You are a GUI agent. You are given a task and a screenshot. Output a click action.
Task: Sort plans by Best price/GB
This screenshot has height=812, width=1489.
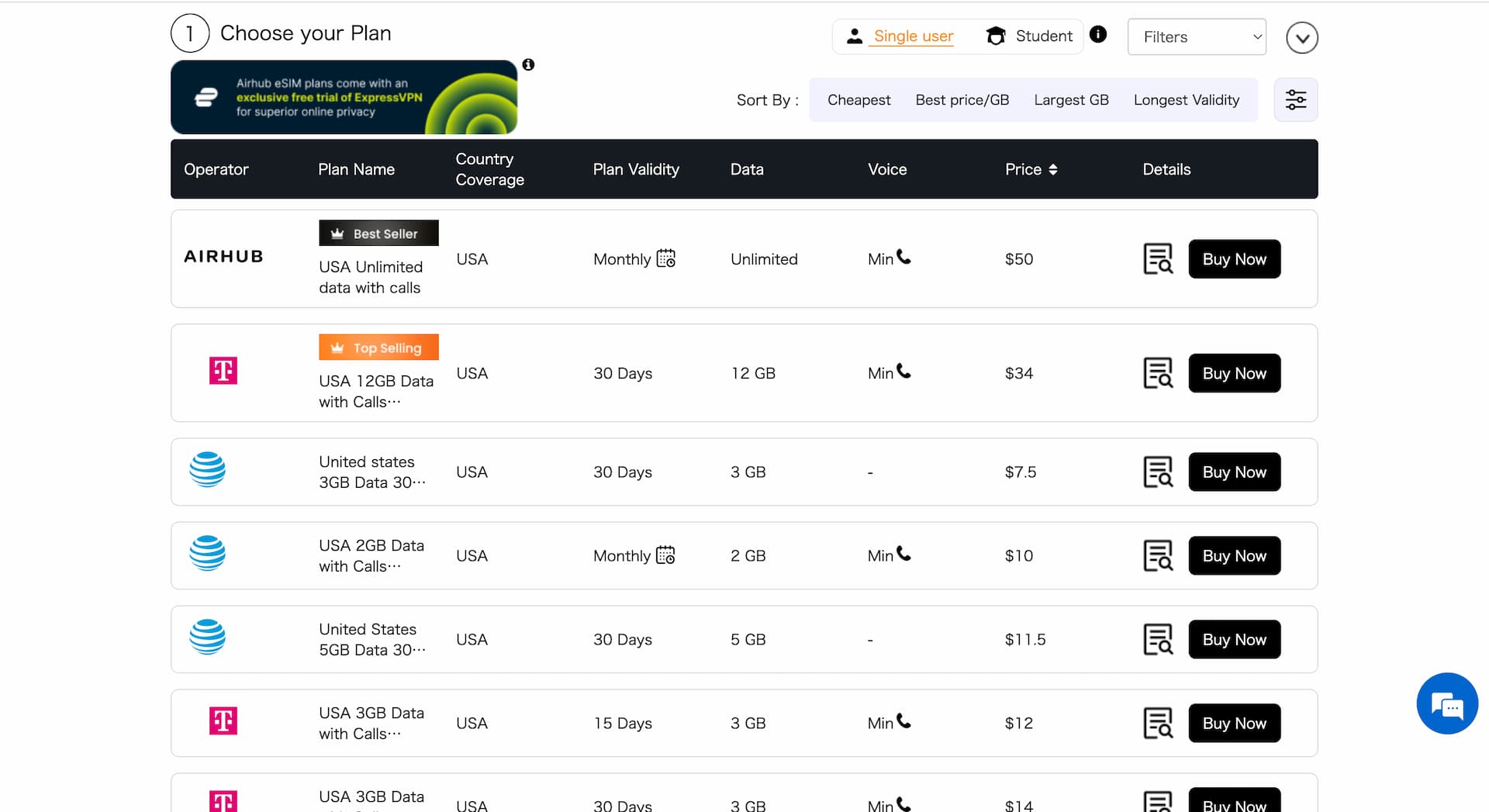point(962,100)
